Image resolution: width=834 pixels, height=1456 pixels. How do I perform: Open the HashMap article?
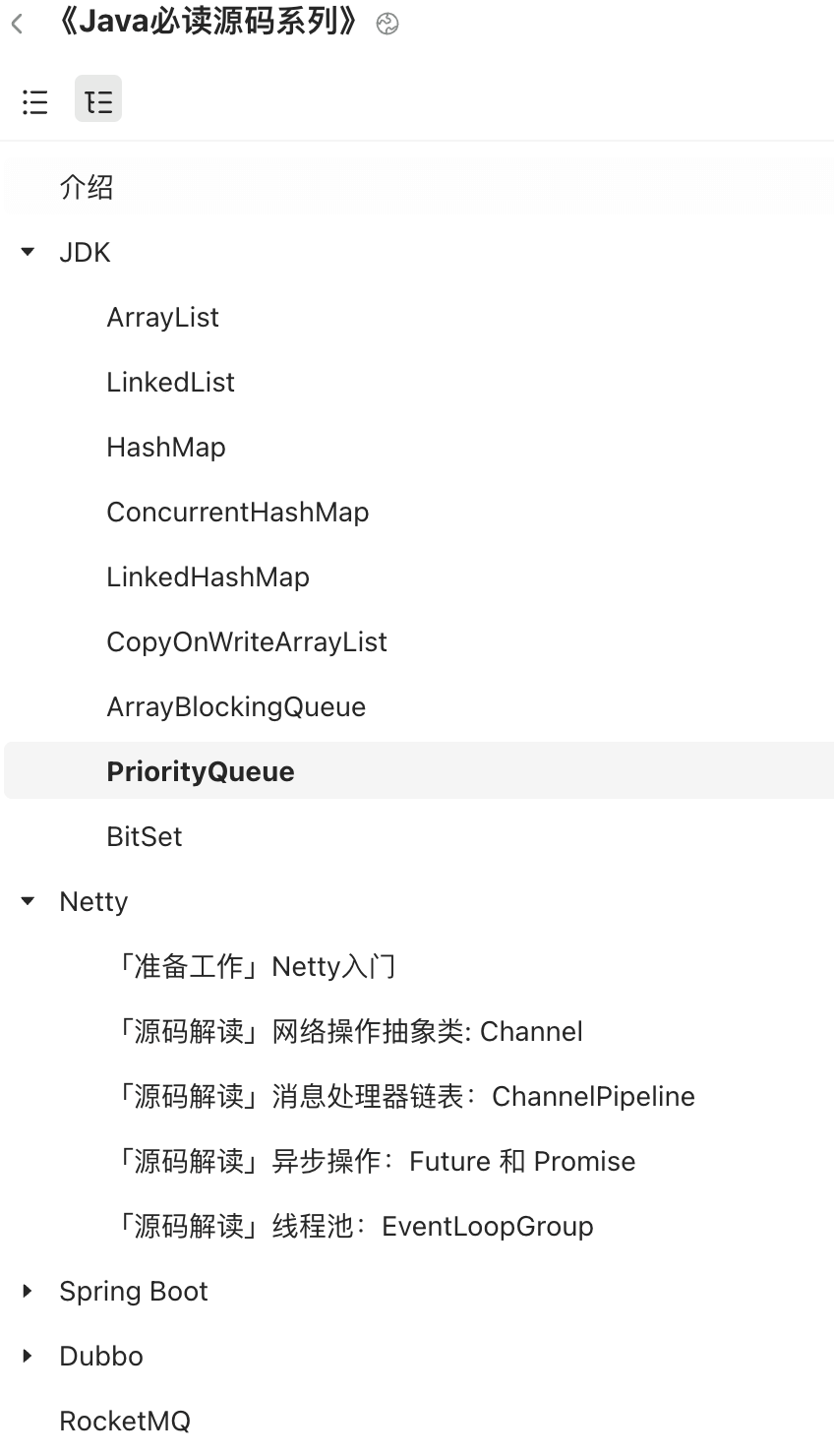point(166,447)
